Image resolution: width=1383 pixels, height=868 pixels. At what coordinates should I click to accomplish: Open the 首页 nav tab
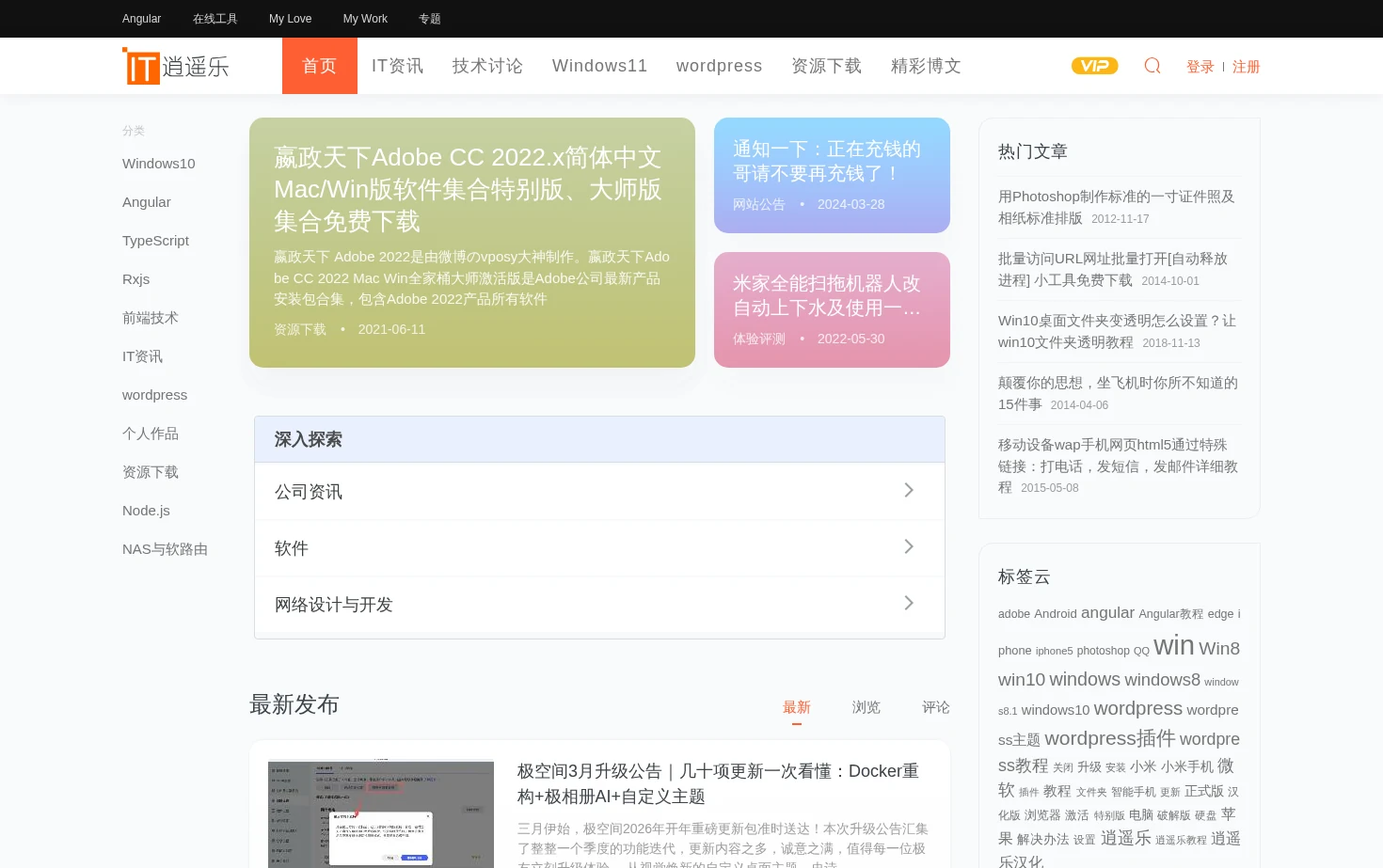[320, 66]
